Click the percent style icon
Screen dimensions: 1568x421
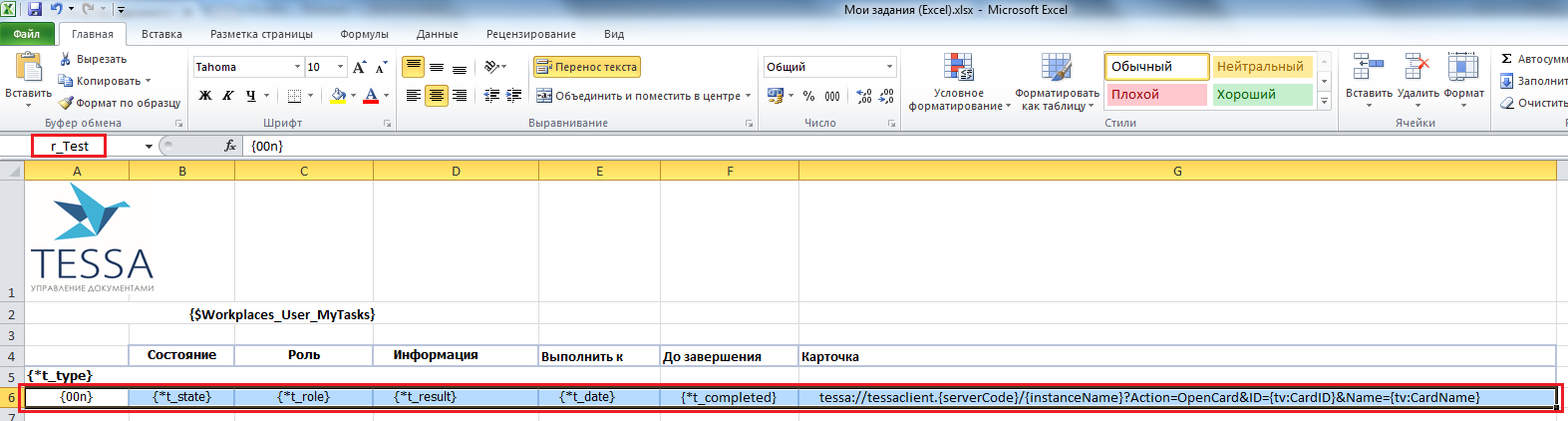click(x=808, y=96)
